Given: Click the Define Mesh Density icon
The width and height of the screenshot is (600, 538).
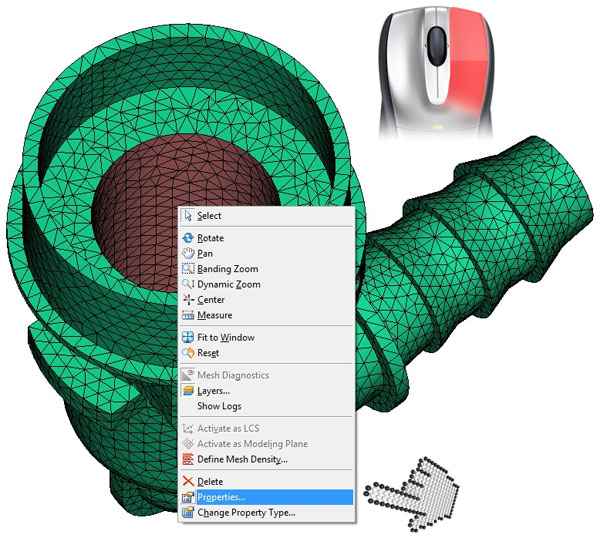Looking at the screenshot, I should [188, 460].
